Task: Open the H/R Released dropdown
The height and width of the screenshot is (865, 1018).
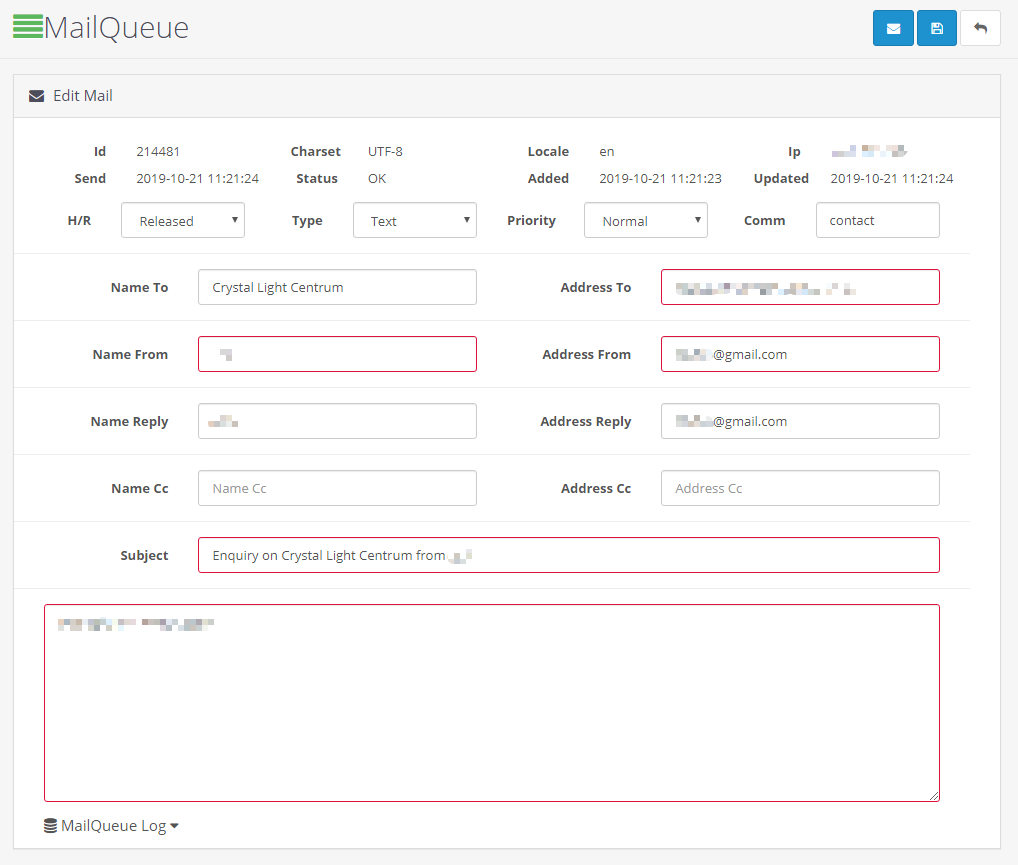Action: click(182, 220)
